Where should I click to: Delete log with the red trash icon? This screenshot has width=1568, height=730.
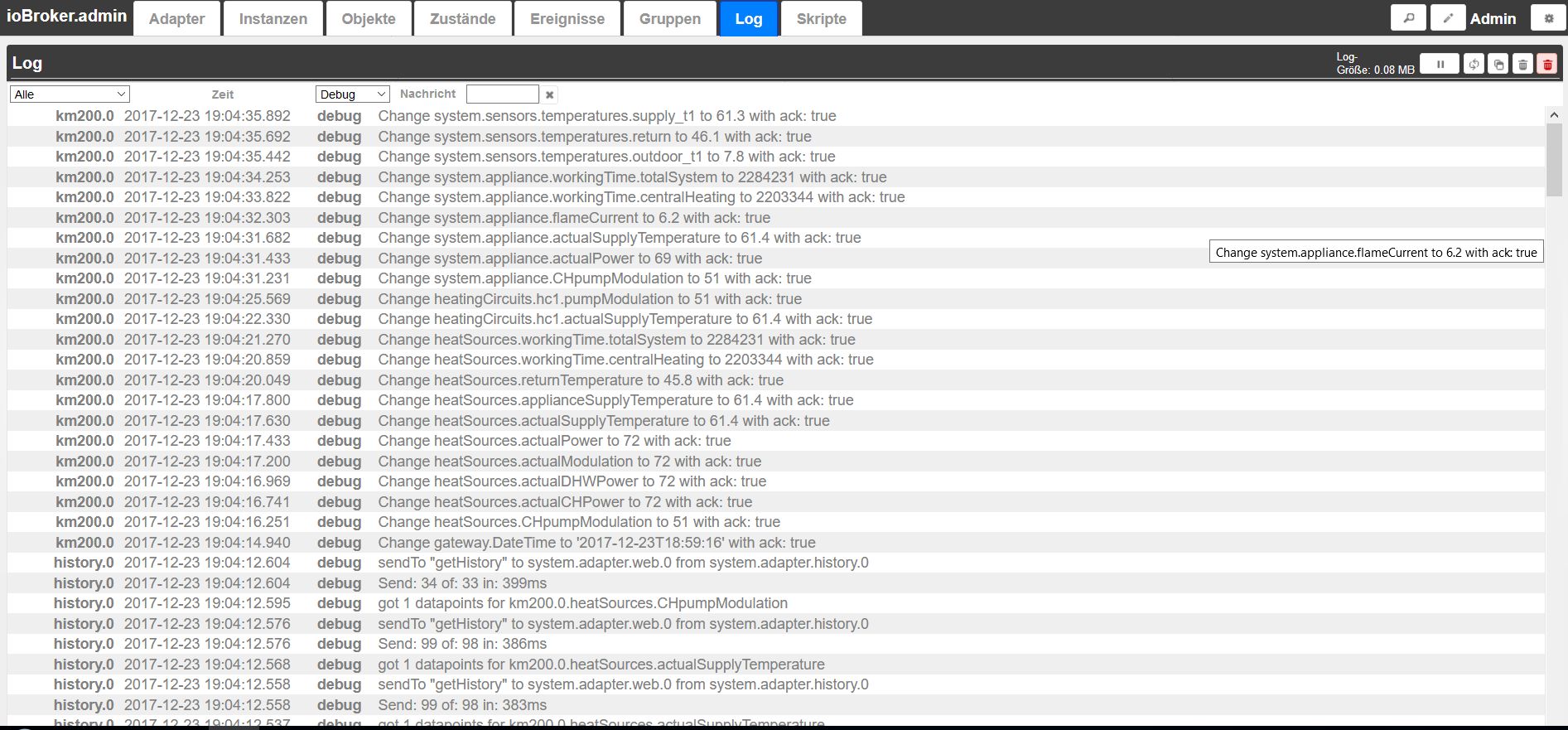(1547, 64)
